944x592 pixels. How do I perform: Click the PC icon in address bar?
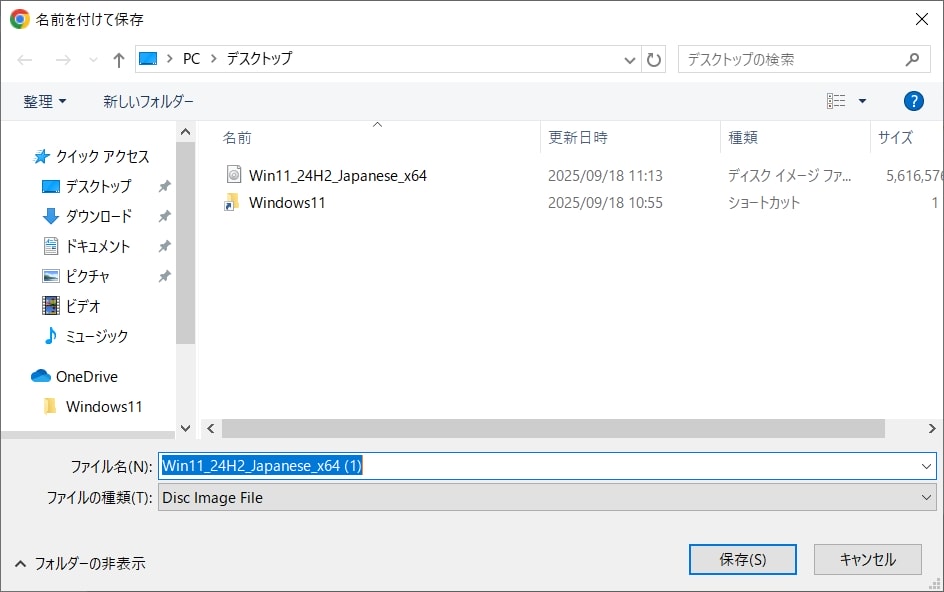[x=148, y=58]
